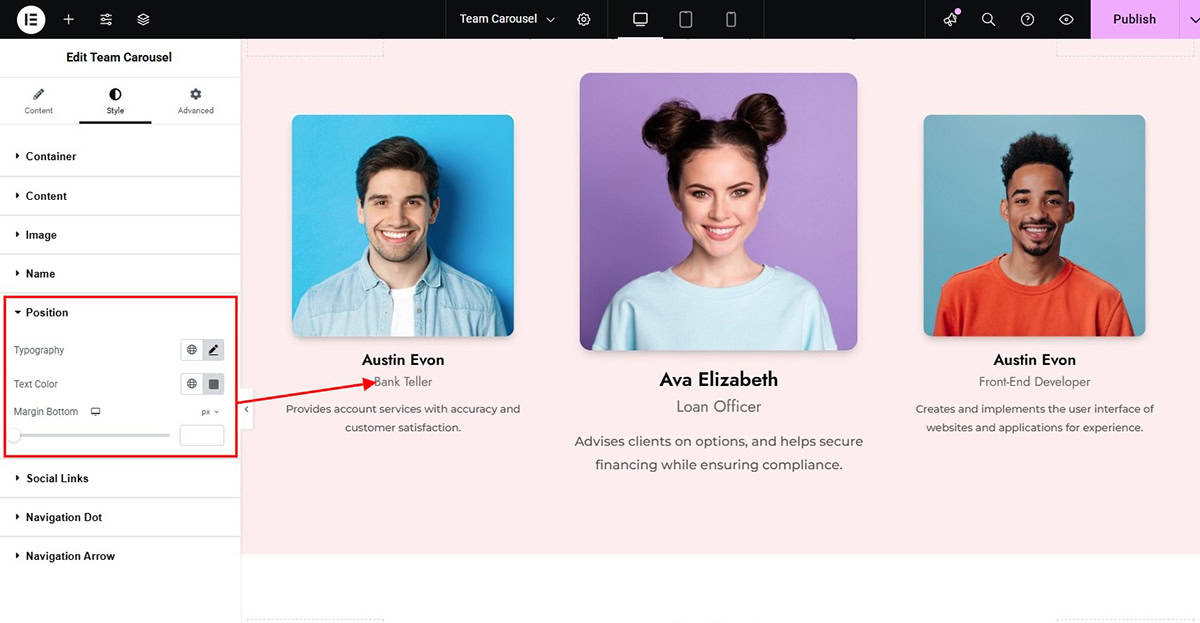Click the 'Advises clients on options' description
This screenshot has height=623, width=1200.
pyautogui.click(x=718, y=453)
